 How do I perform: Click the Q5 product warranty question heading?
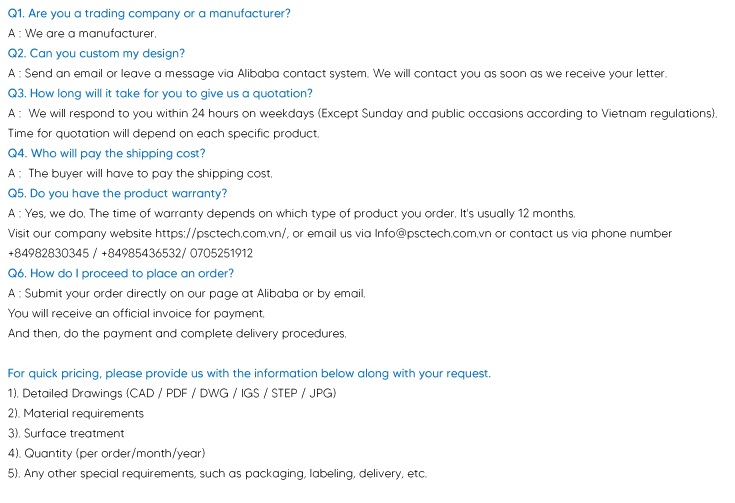[117, 194]
